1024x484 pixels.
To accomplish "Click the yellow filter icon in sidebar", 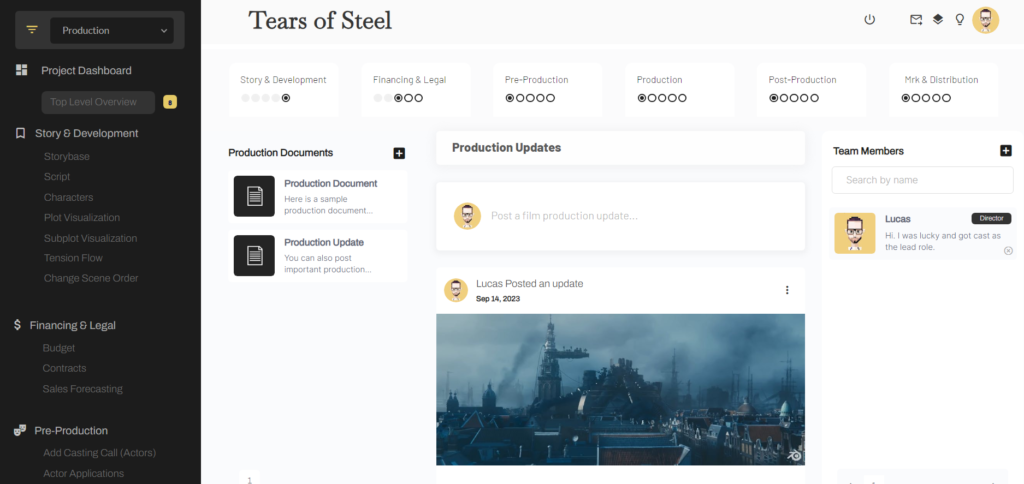I will (32, 30).
